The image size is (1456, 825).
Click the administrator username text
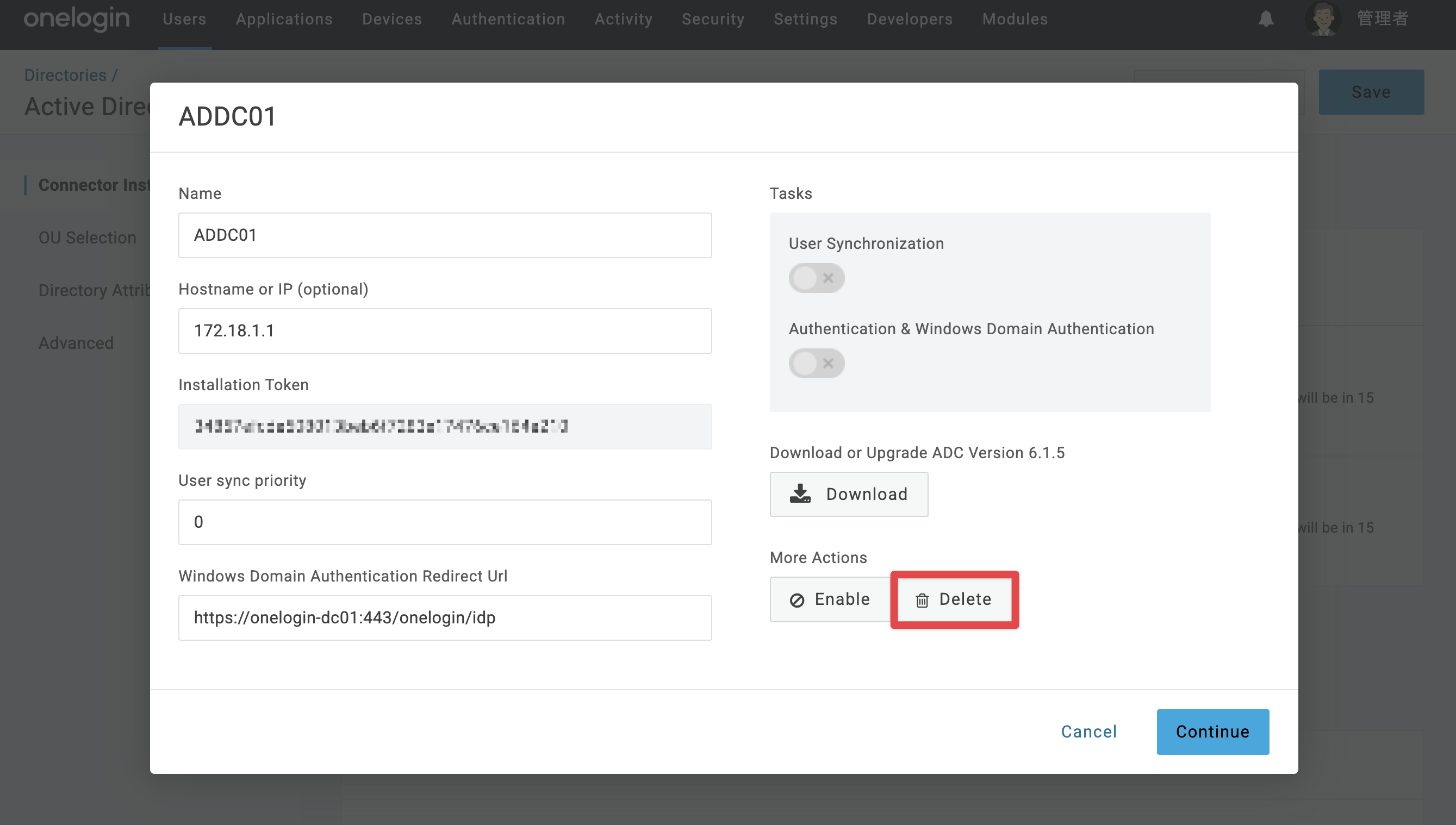(x=1382, y=18)
